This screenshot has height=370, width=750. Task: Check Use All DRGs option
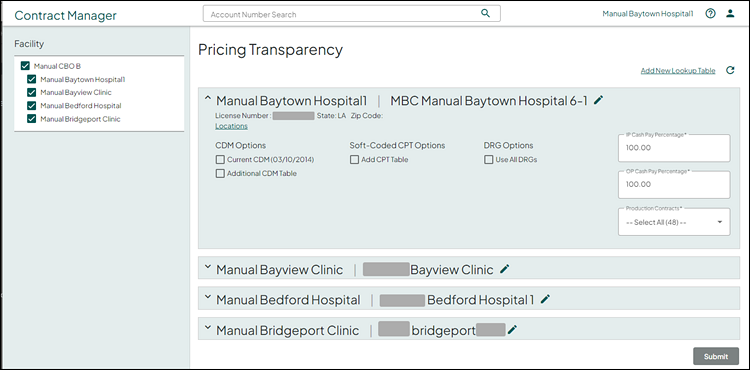pos(488,160)
